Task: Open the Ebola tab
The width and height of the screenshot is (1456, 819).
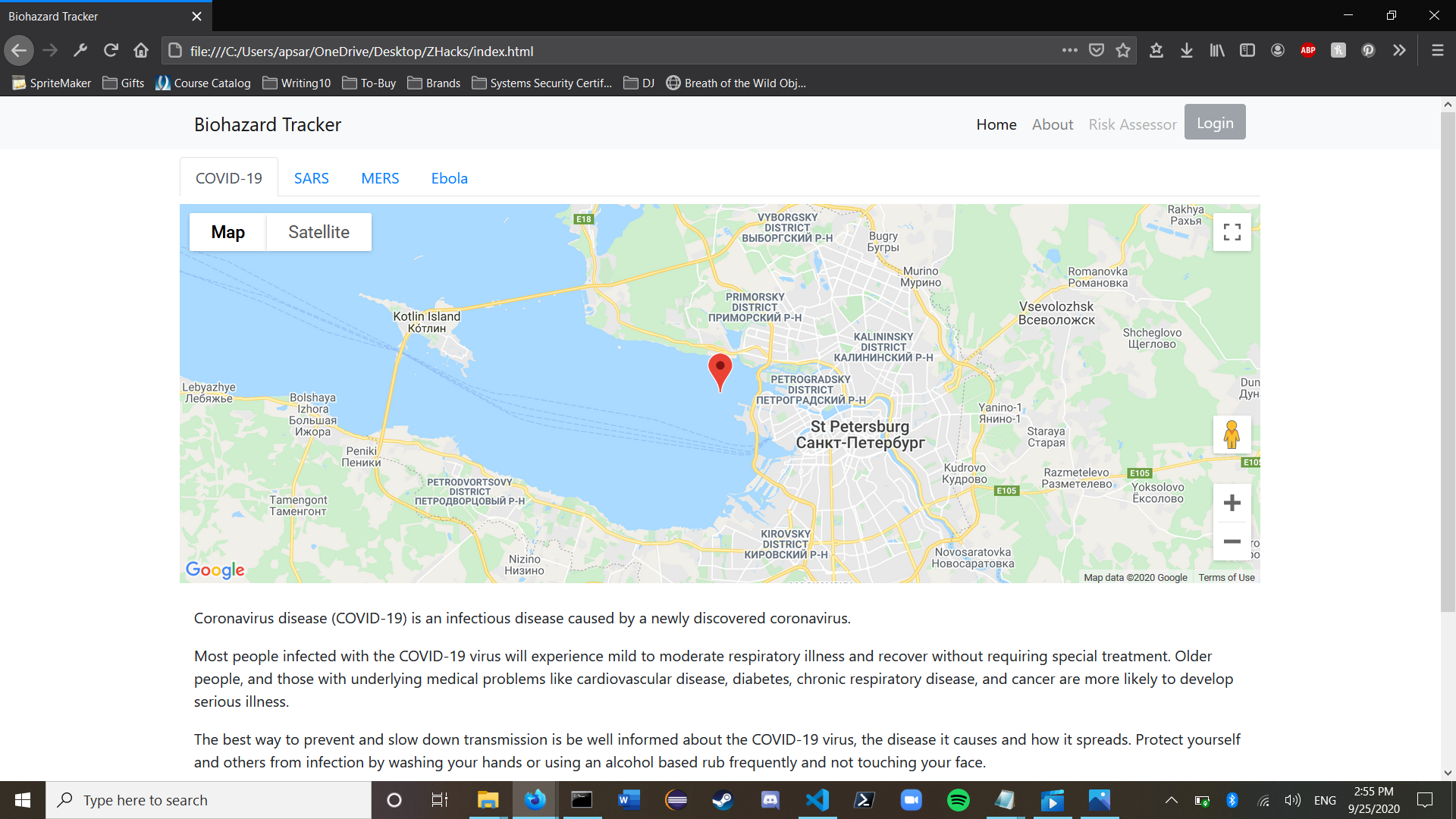Action: pyautogui.click(x=449, y=178)
